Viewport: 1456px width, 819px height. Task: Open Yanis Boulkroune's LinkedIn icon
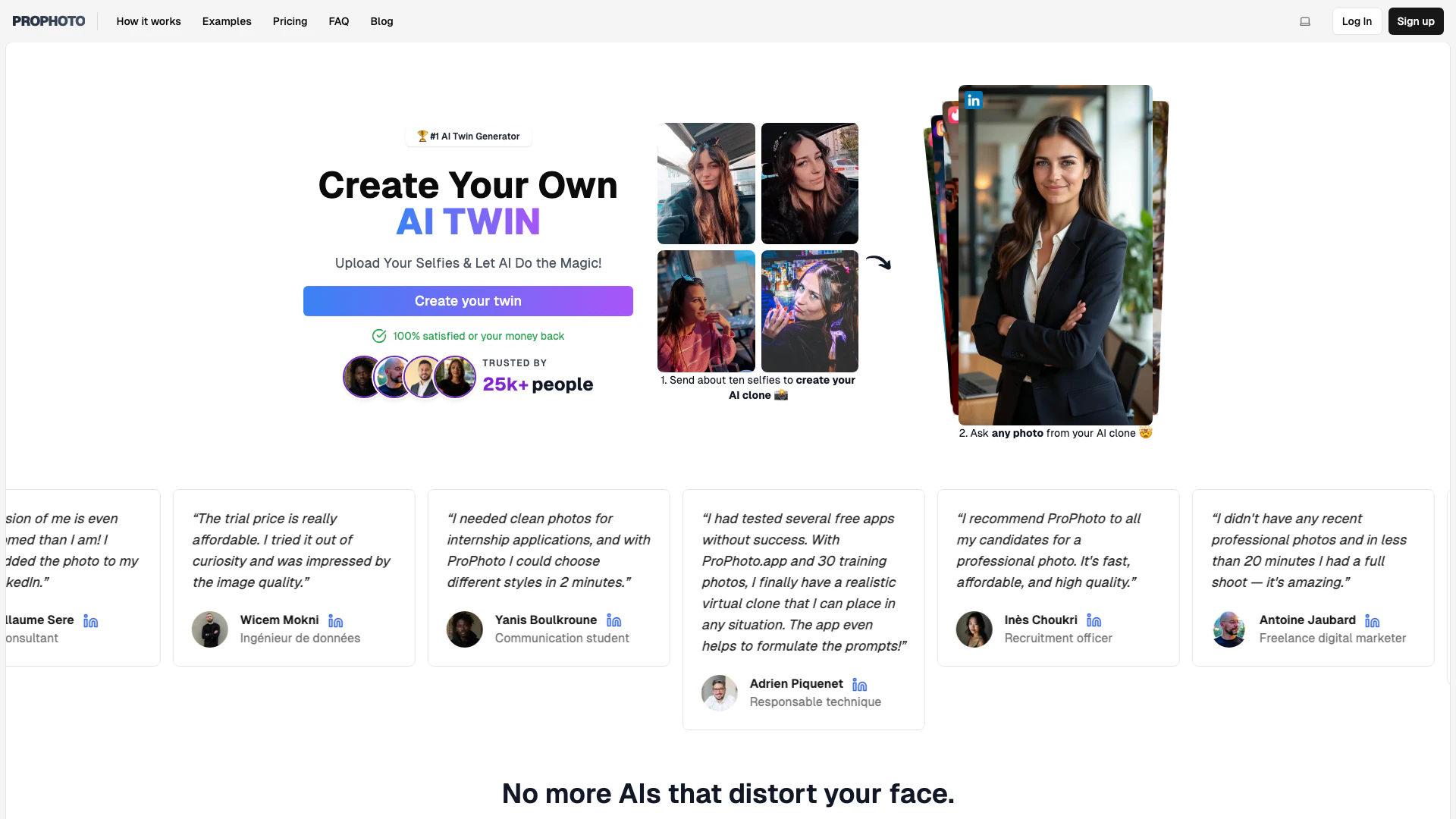click(x=613, y=621)
